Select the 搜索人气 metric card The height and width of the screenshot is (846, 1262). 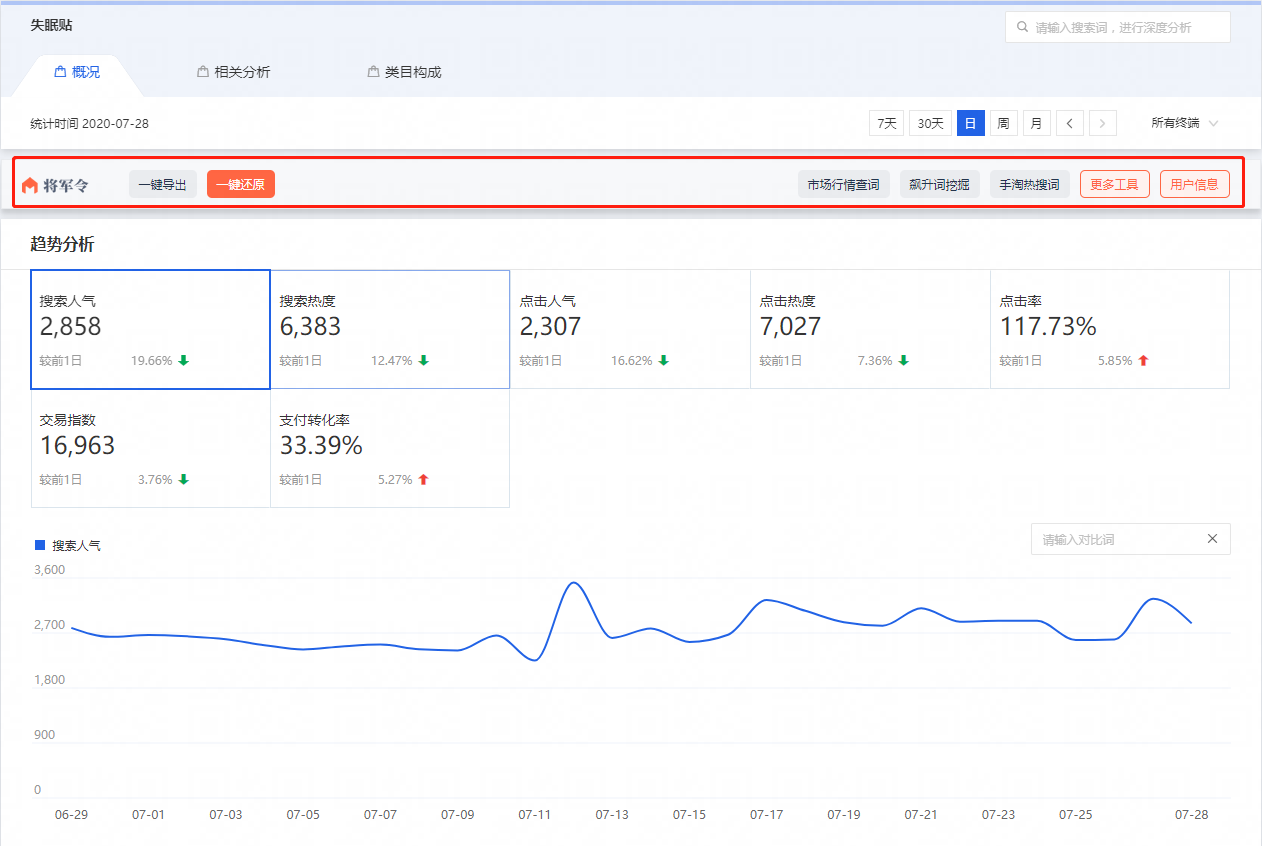[x=150, y=329]
